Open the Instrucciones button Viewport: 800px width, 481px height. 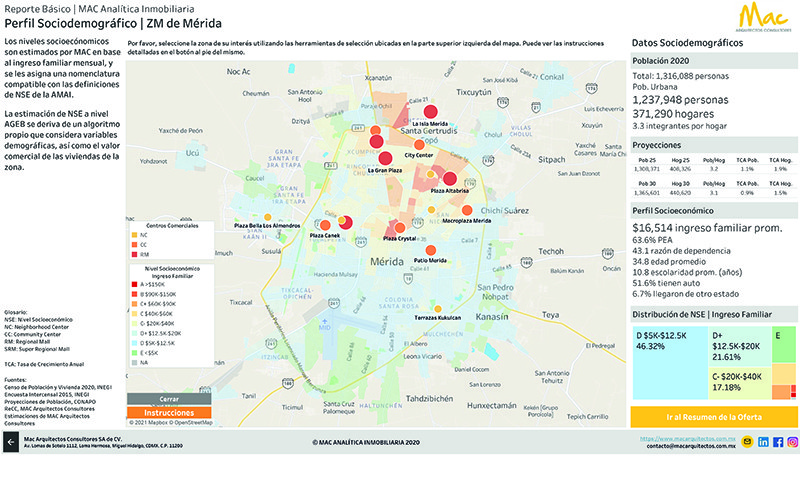(x=168, y=412)
